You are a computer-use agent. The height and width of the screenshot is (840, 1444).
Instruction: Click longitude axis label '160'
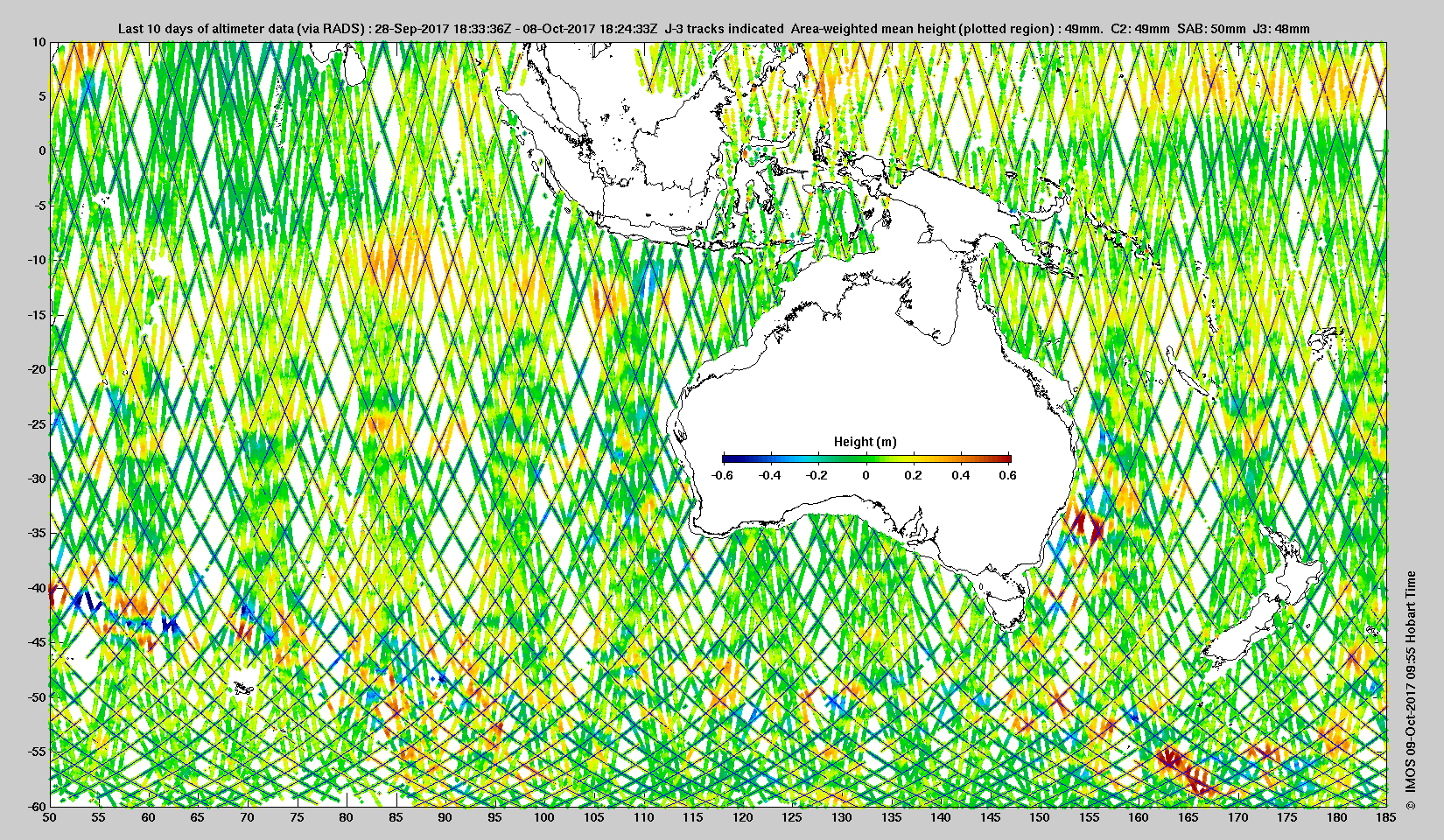pyautogui.click(x=1139, y=817)
